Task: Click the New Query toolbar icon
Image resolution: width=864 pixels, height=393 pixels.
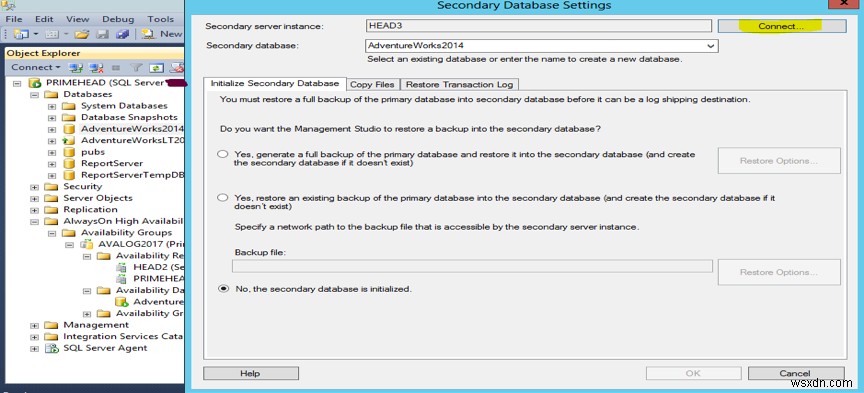Action: [148, 34]
